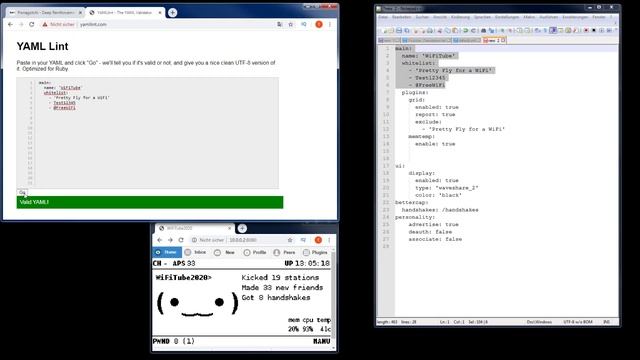Click the MANU mode label on pwnagotchi display
This screenshot has width=640, height=360.
(322, 341)
